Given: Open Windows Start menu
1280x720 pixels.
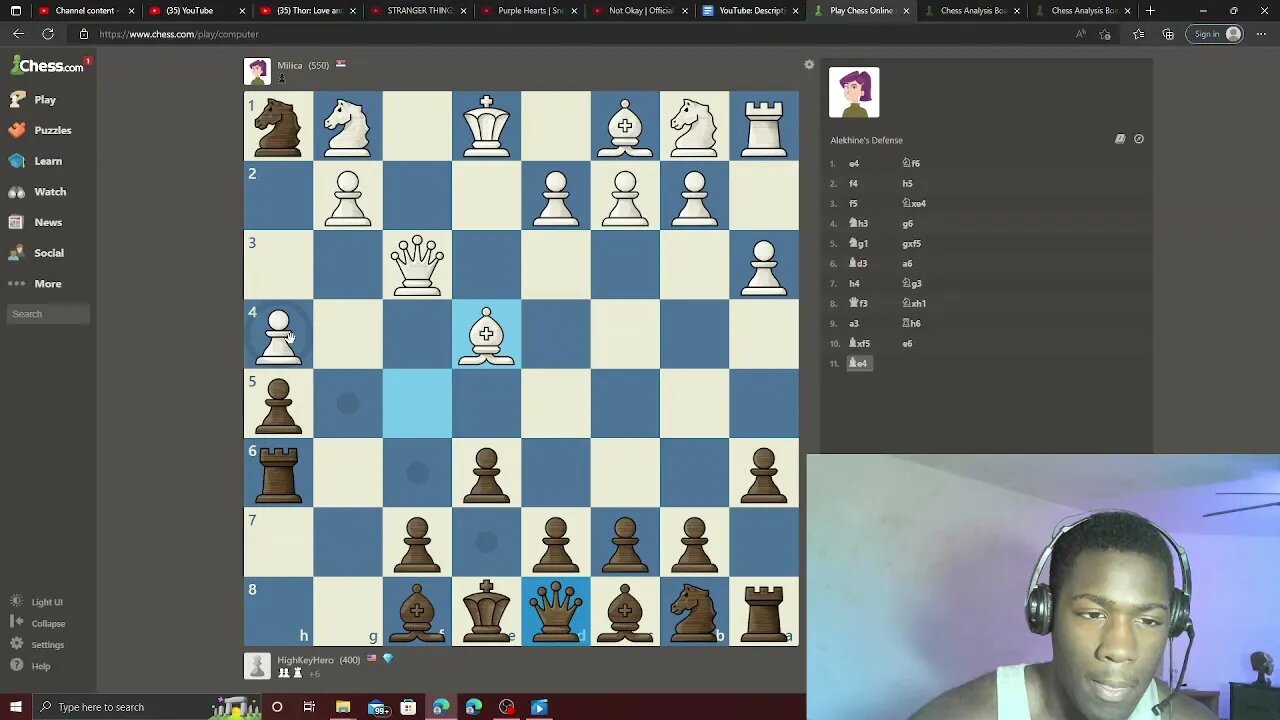Looking at the screenshot, I should (15, 707).
